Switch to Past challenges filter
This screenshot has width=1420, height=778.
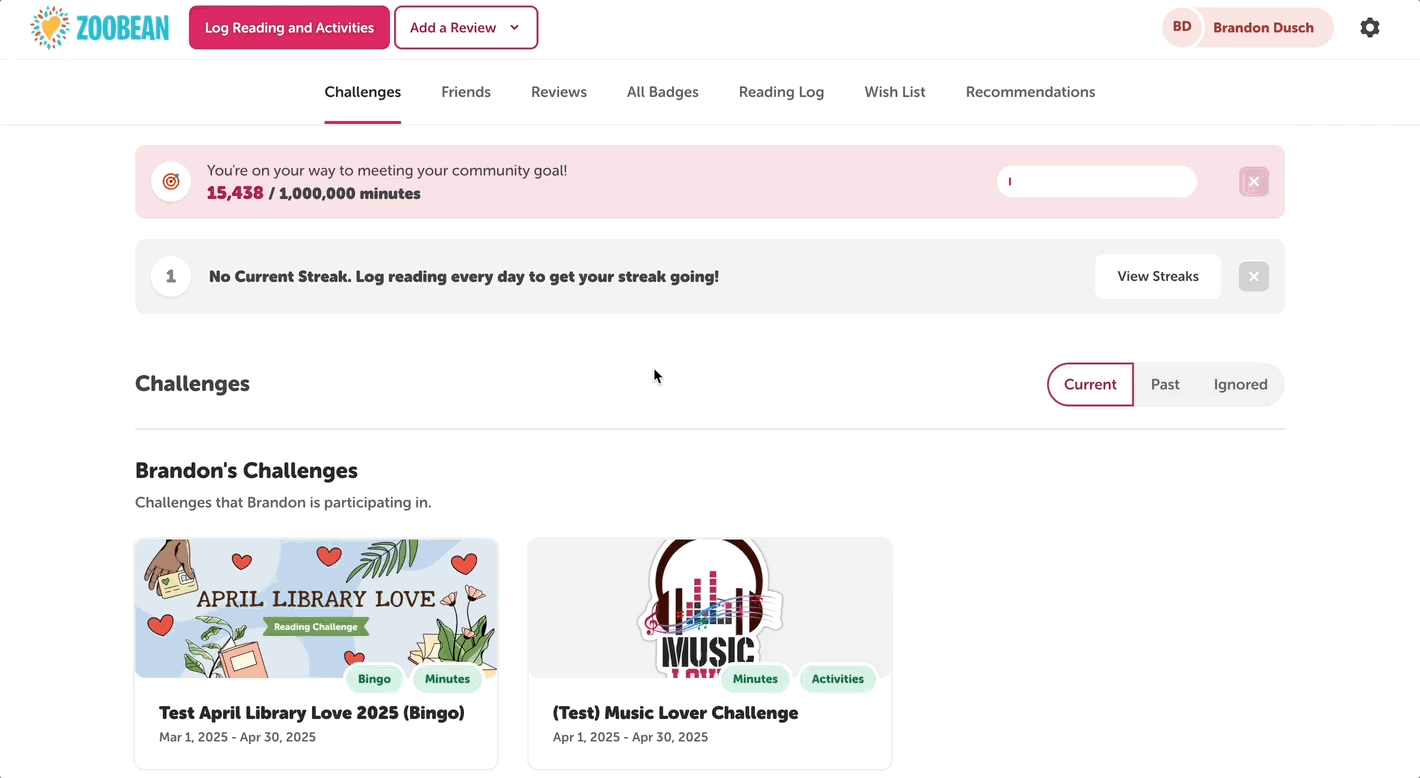tap(1165, 384)
